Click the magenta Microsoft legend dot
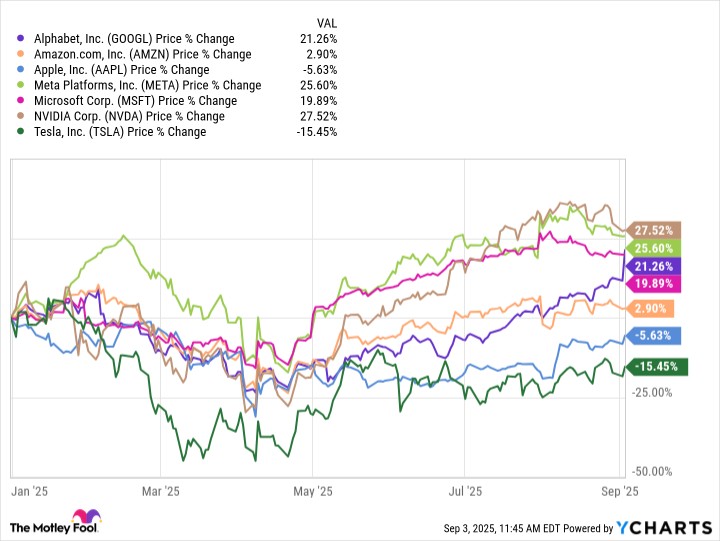The height and width of the screenshot is (541, 720). (20, 101)
